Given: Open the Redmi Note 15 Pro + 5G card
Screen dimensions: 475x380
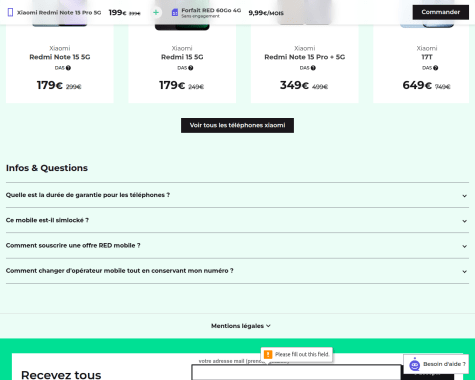Looking at the screenshot, I should click(x=305, y=63).
